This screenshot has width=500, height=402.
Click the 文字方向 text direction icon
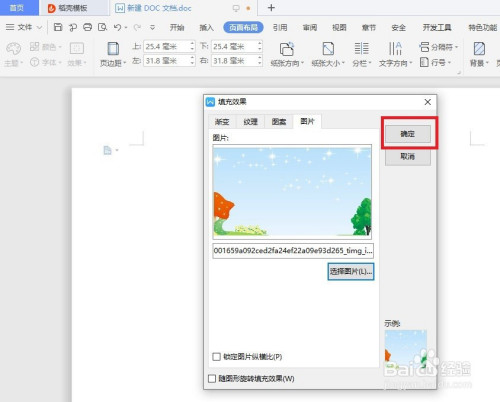[395, 49]
